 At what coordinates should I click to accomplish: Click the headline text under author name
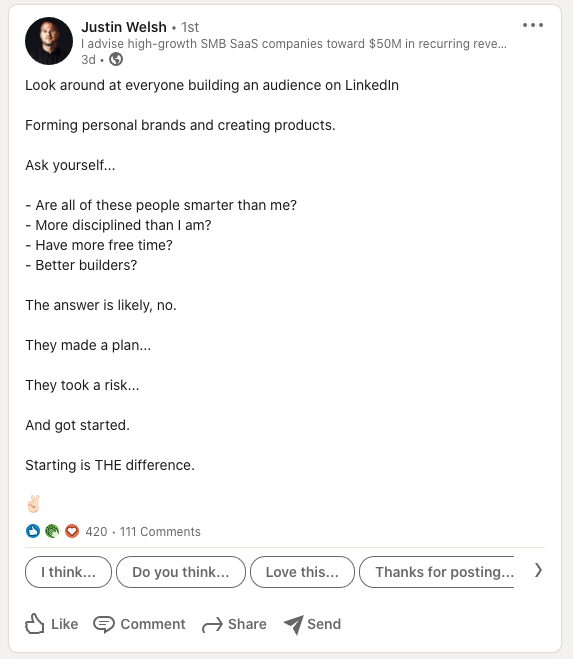(294, 44)
